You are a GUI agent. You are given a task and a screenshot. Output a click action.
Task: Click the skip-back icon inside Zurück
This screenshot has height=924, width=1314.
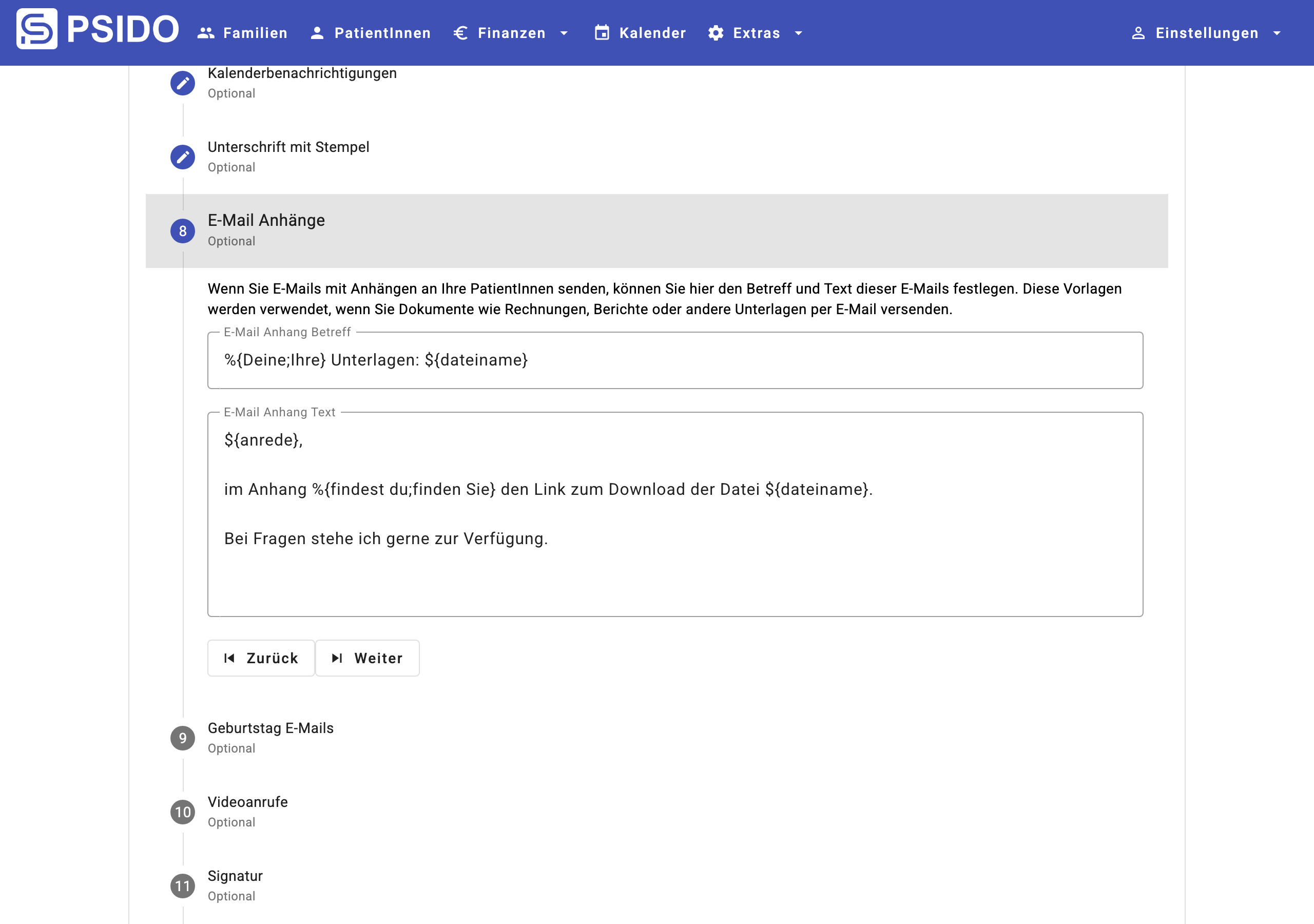[x=231, y=658]
